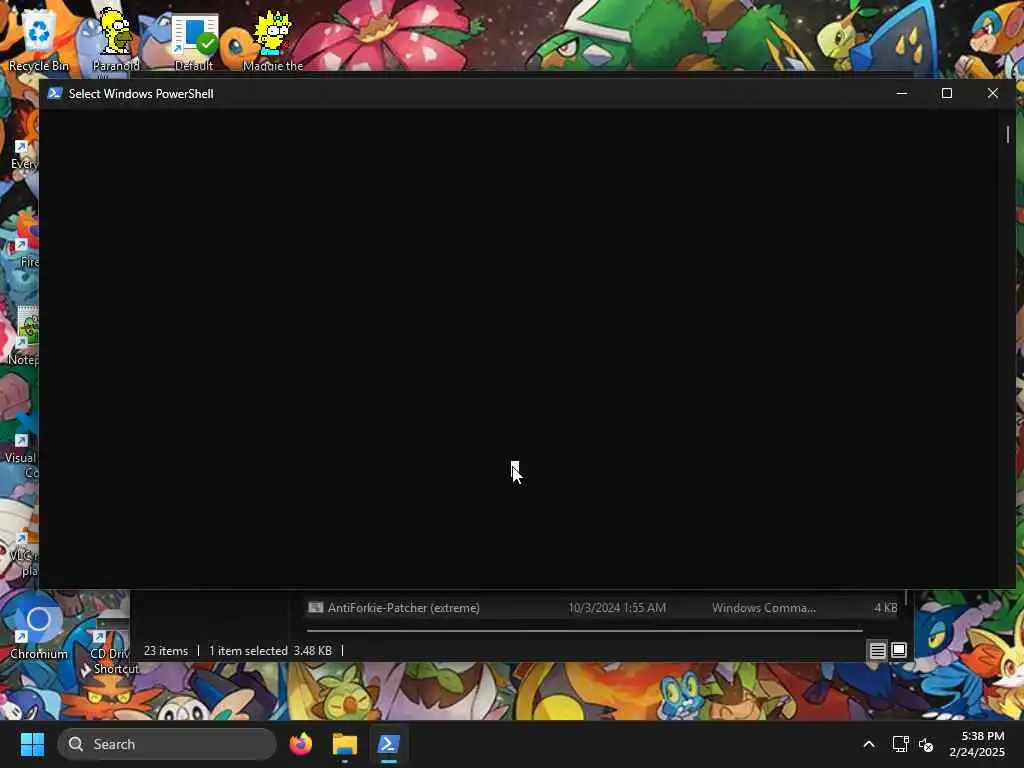Open the Default desktop shortcut

click(194, 42)
